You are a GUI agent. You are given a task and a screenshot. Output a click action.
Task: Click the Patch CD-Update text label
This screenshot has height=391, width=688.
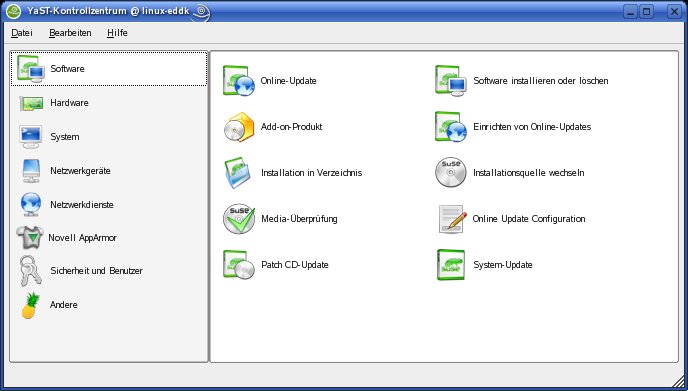click(x=295, y=265)
